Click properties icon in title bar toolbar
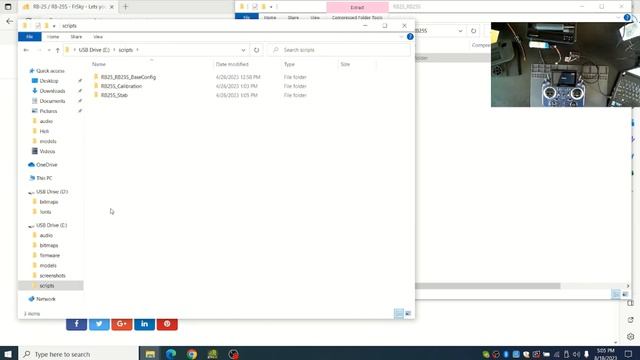640x360 pixels. pyautogui.click(x=38, y=26)
